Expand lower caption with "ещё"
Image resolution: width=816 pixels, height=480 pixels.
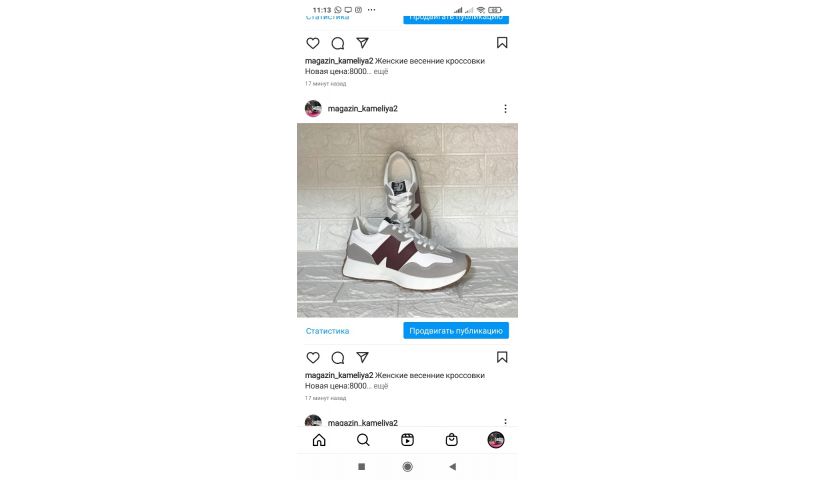click(x=381, y=386)
